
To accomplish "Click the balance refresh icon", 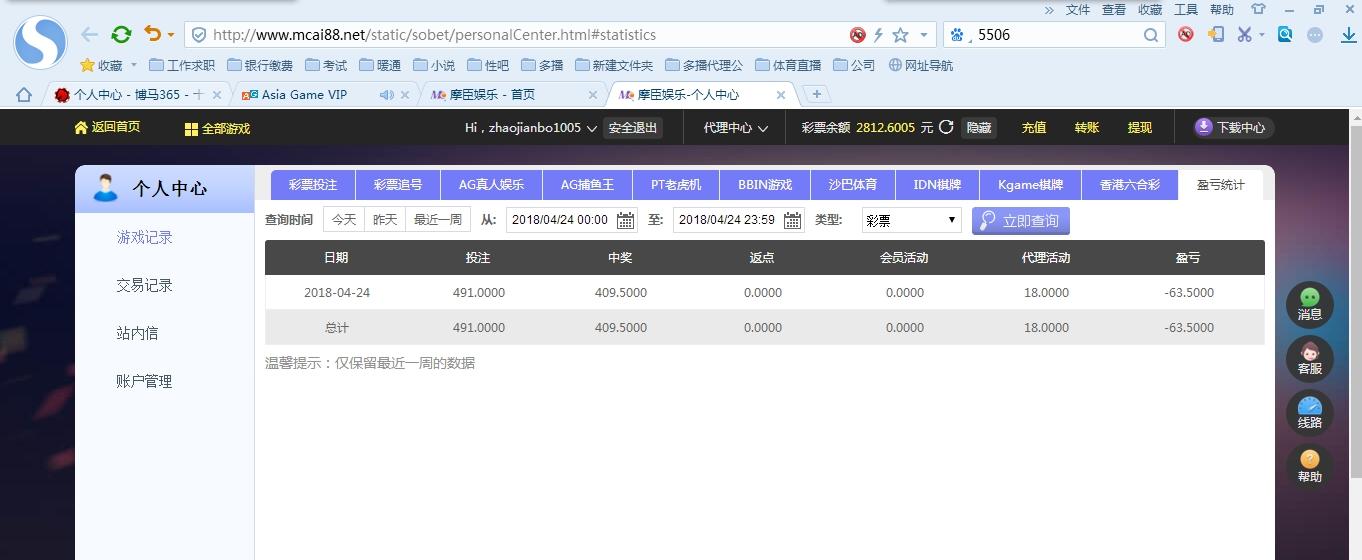I will point(945,128).
